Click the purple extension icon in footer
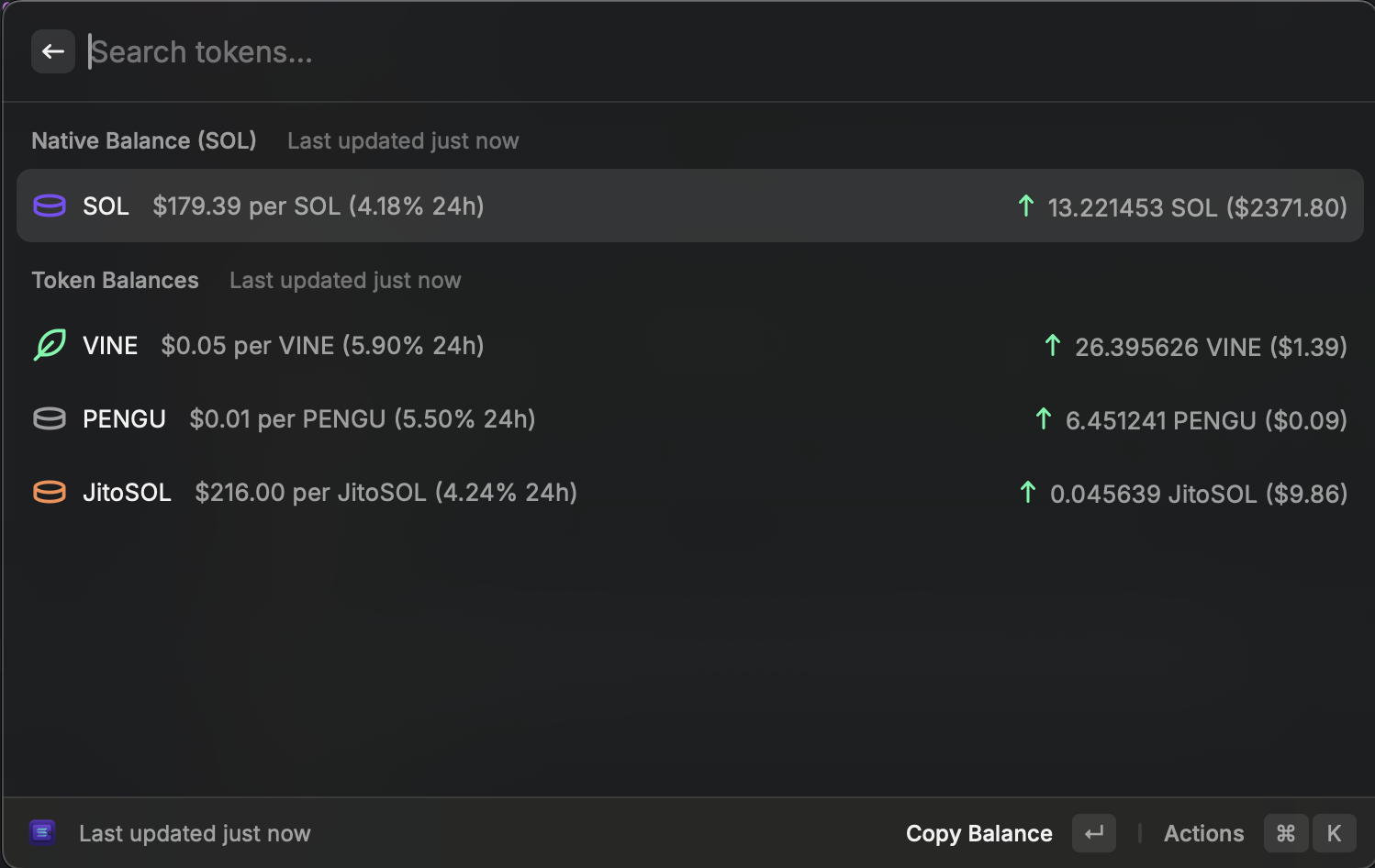 (x=42, y=832)
